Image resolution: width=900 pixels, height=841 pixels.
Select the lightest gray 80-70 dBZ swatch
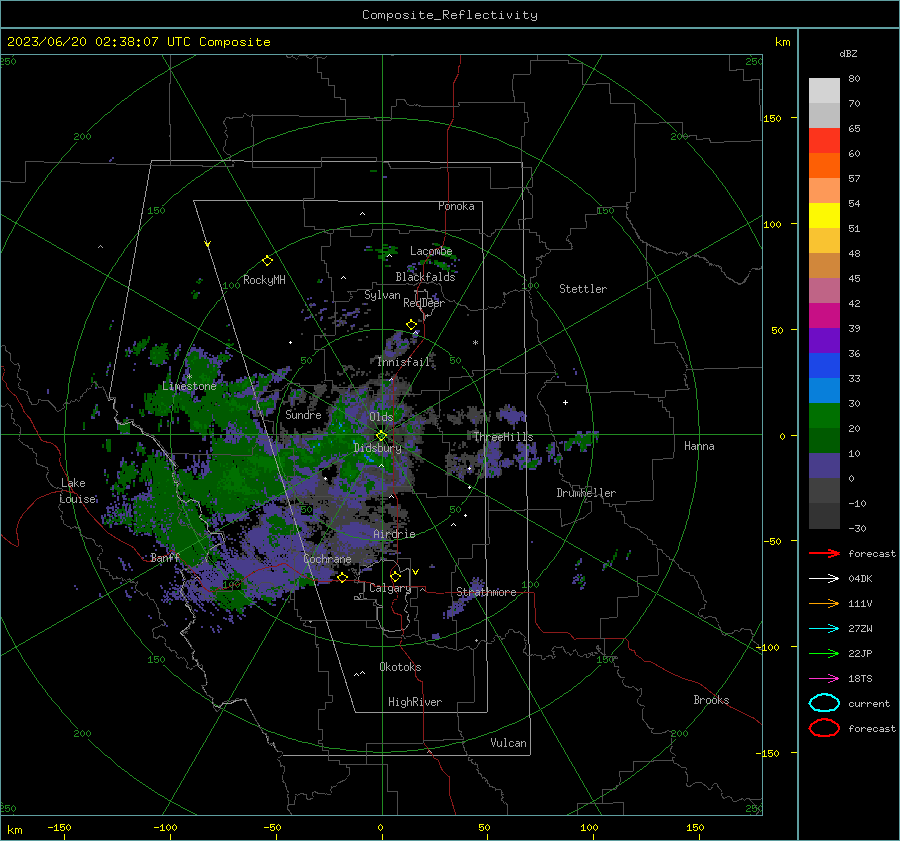(x=824, y=91)
